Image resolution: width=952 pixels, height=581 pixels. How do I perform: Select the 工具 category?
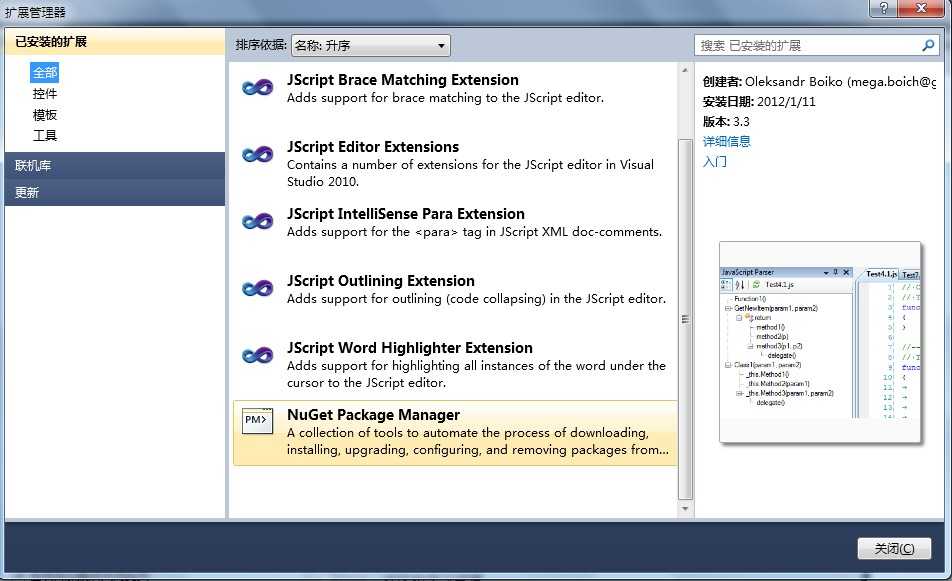(x=45, y=135)
